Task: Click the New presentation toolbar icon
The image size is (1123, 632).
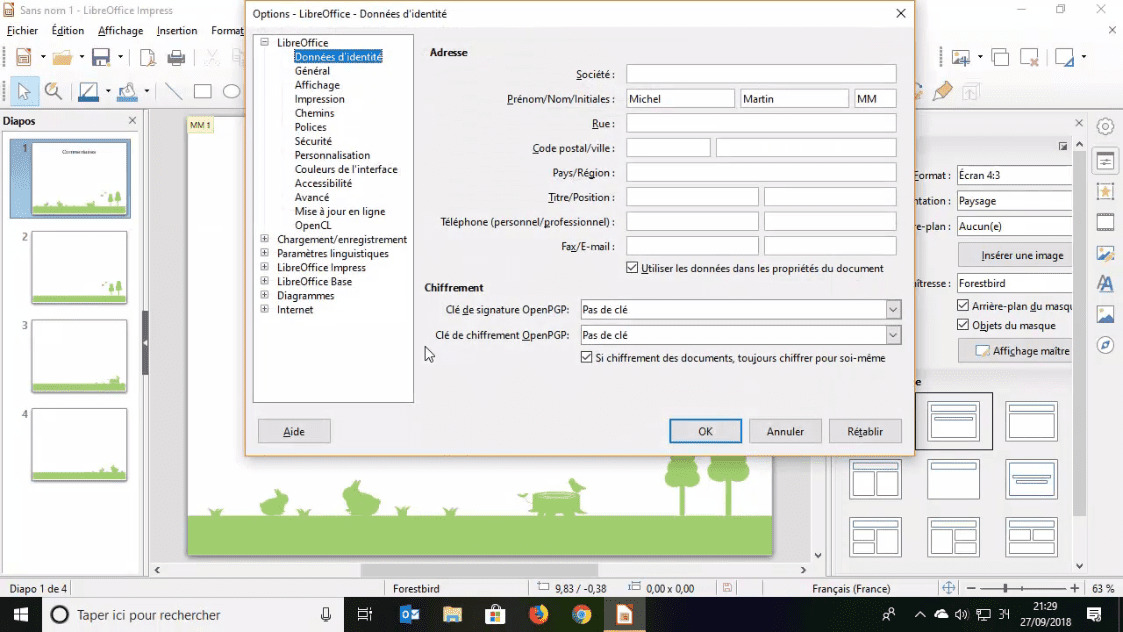Action: pyautogui.click(x=24, y=57)
